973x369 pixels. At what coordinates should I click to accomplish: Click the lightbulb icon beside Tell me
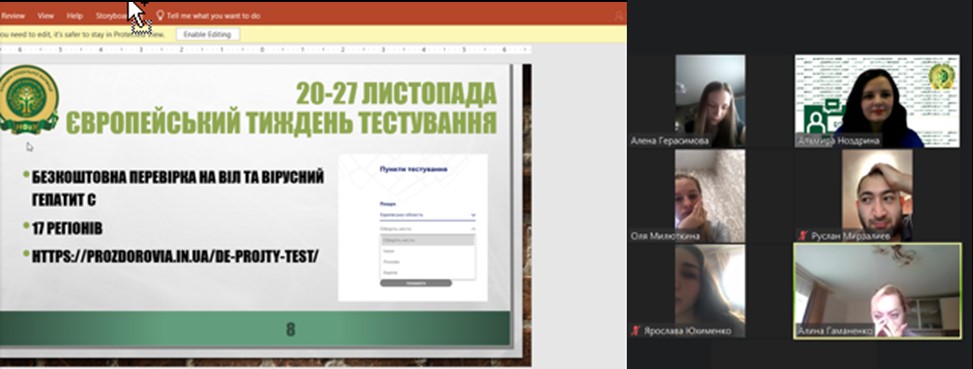pos(159,16)
